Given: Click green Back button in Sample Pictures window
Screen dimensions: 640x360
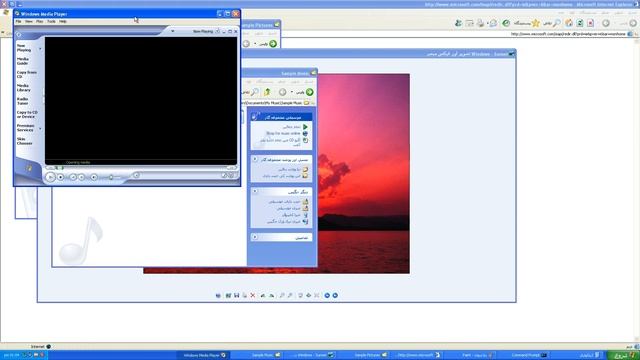Looking at the screenshot, I should tap(273, 44).
